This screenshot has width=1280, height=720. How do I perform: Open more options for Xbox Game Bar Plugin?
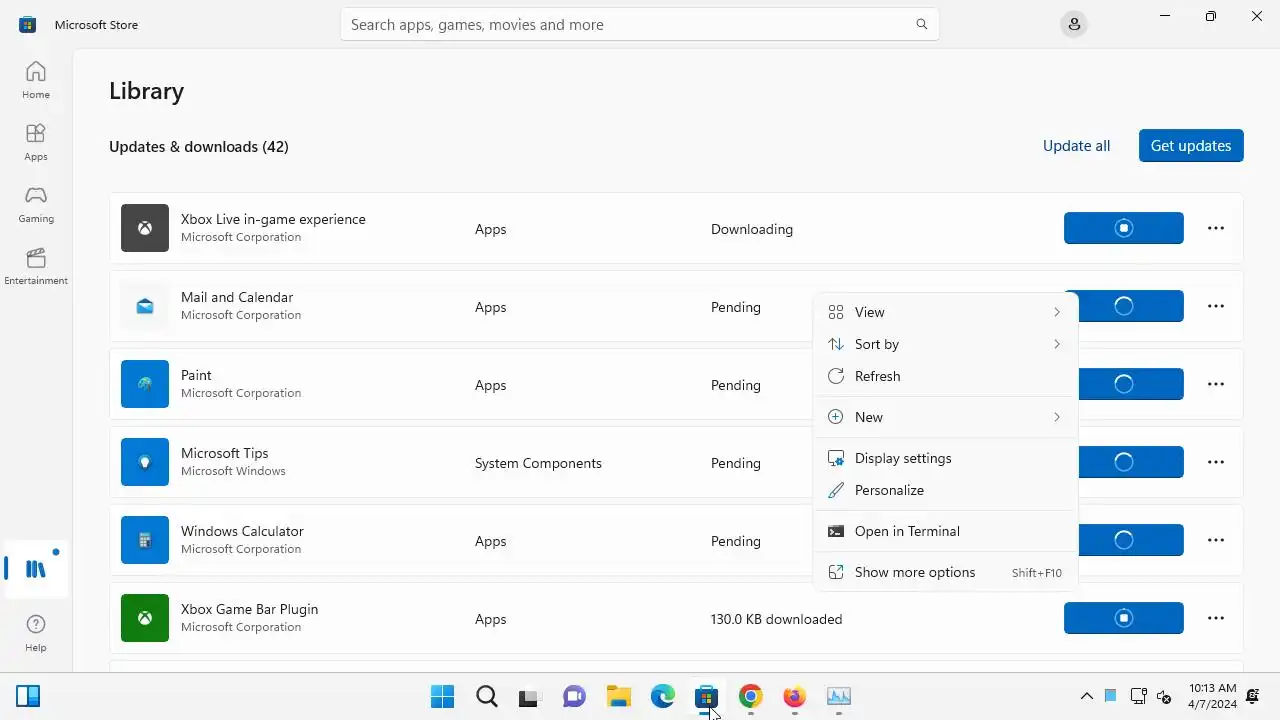pos(1216,618)
